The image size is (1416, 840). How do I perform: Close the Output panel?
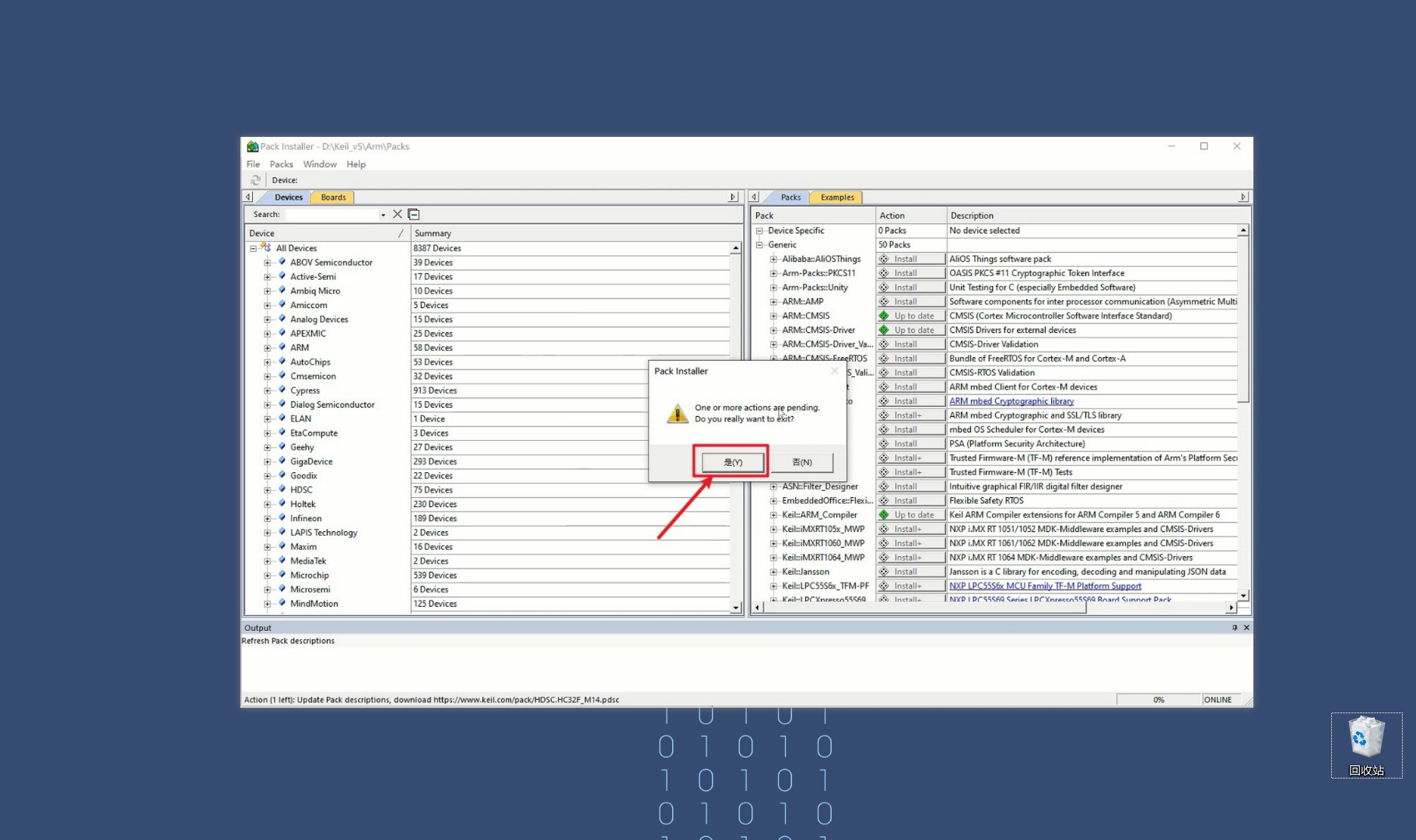coord(1246,628)
